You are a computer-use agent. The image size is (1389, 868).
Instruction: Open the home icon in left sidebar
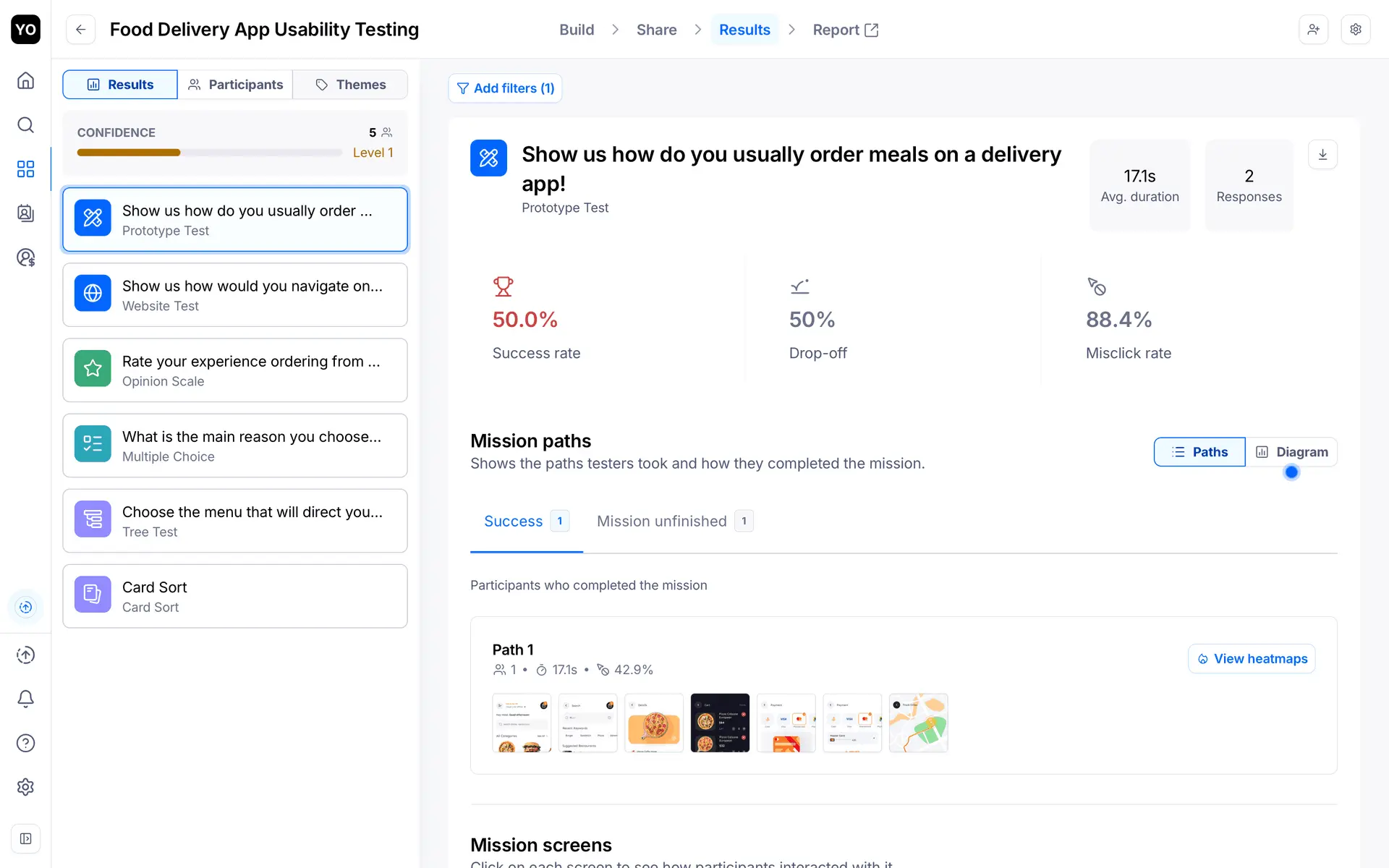tap(25, 80)
